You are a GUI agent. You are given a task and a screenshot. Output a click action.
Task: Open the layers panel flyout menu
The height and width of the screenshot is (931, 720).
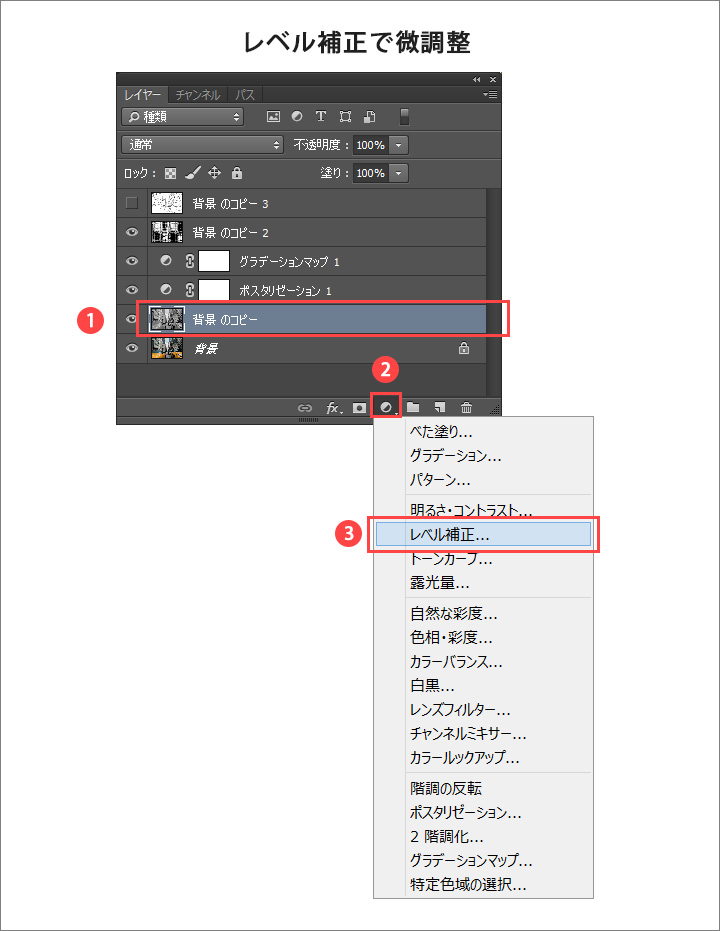pos(490,94)
